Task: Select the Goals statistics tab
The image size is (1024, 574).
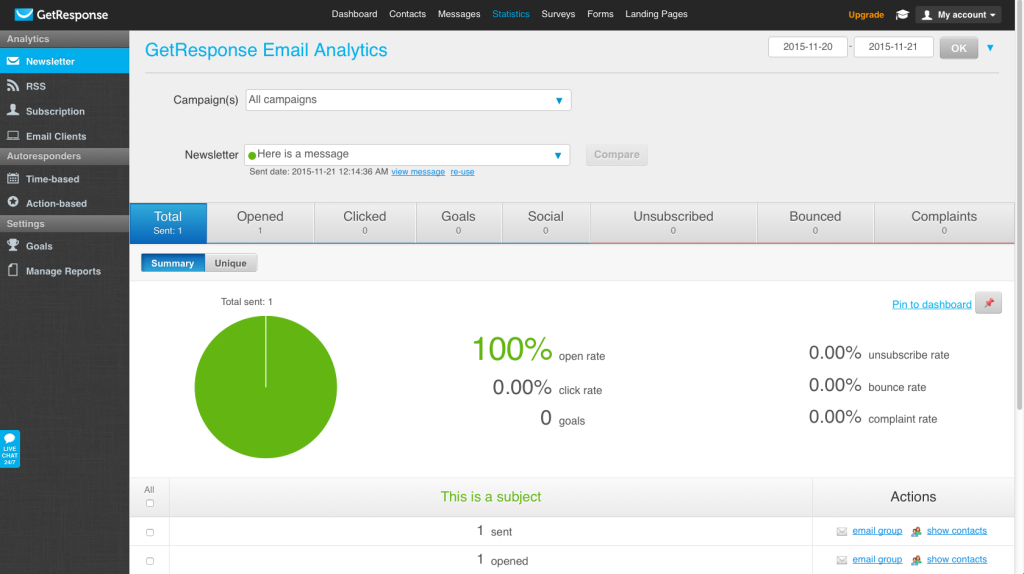Action: click(458, 223)
